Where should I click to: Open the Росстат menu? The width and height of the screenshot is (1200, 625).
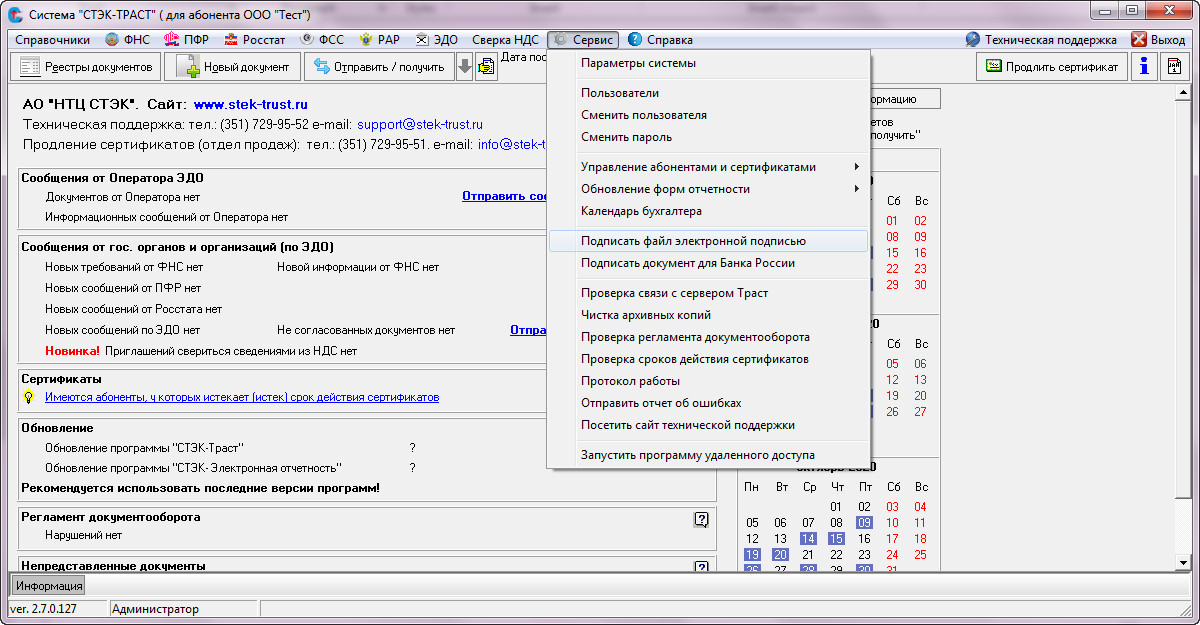[x=255, y=40]
